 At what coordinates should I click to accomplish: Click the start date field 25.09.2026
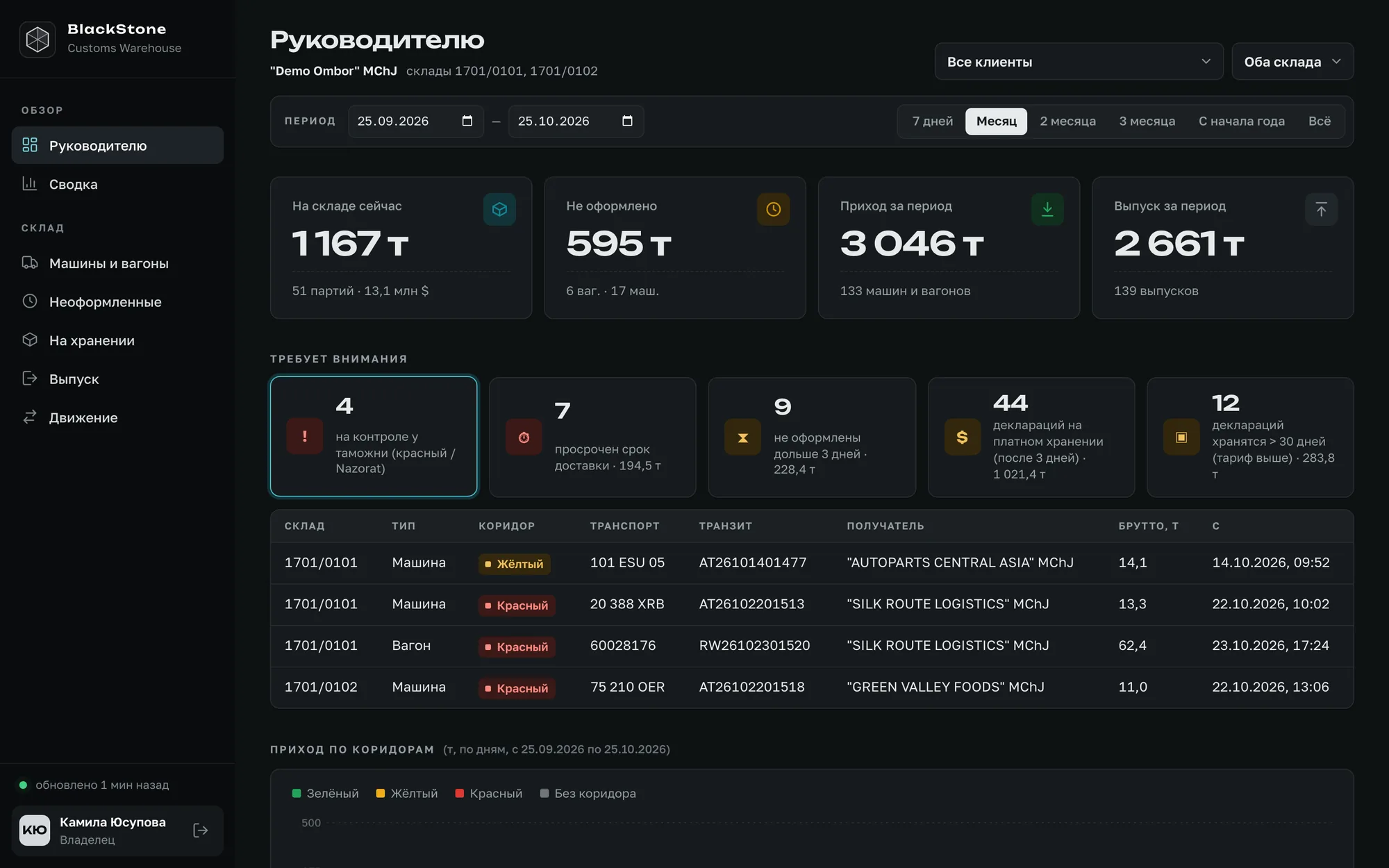pos(415,121)
